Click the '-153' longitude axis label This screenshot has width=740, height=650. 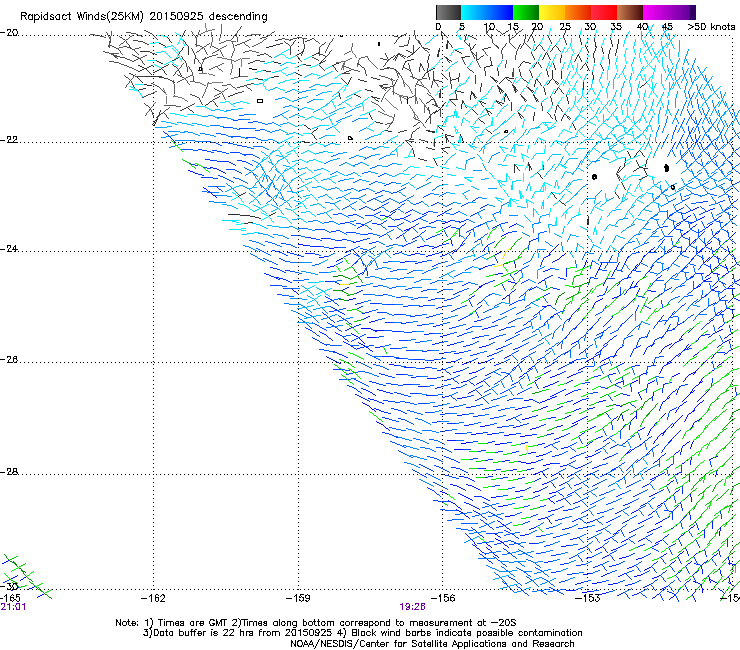[x=588, y=598]
